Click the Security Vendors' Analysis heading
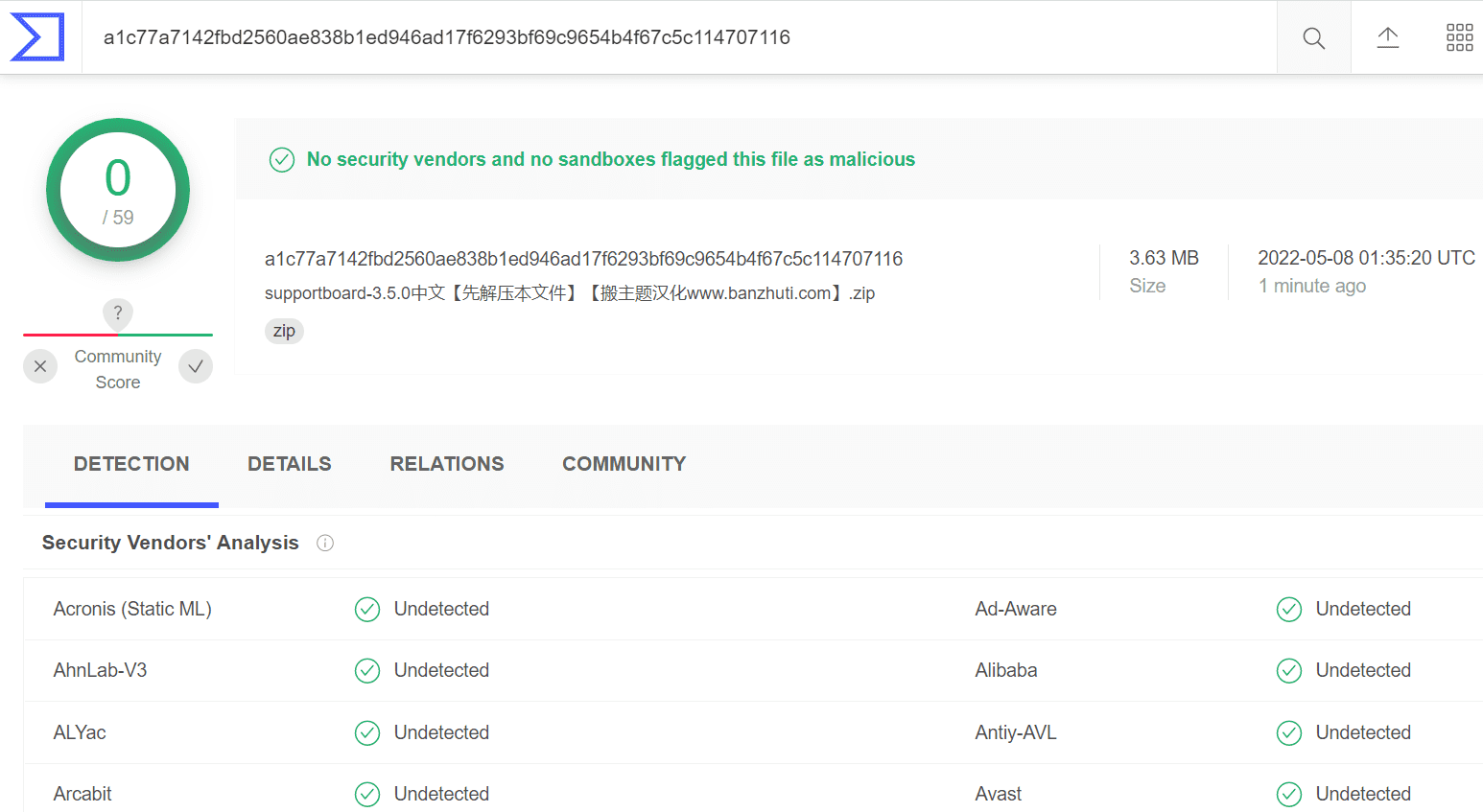1483x812 pixels. 171,543
